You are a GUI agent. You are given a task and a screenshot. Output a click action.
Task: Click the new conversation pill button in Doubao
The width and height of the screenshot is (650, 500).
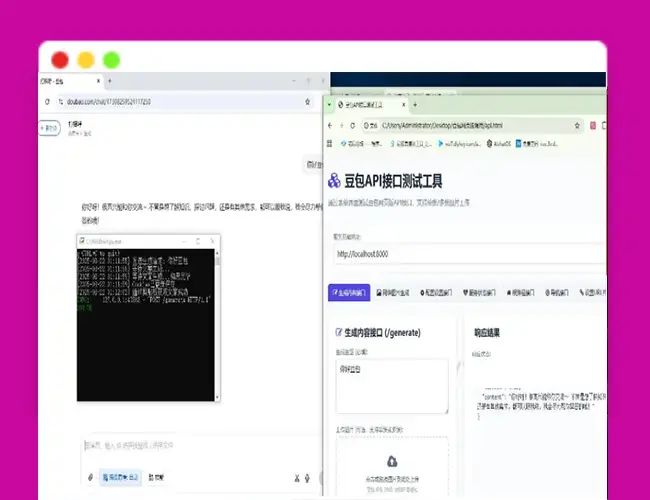49,128
